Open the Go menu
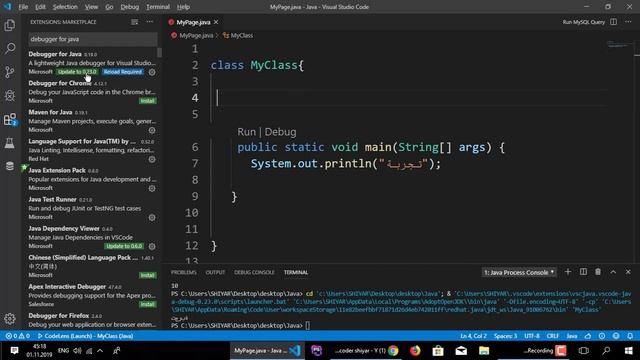640x360 pixels. (x=109, y=7)
